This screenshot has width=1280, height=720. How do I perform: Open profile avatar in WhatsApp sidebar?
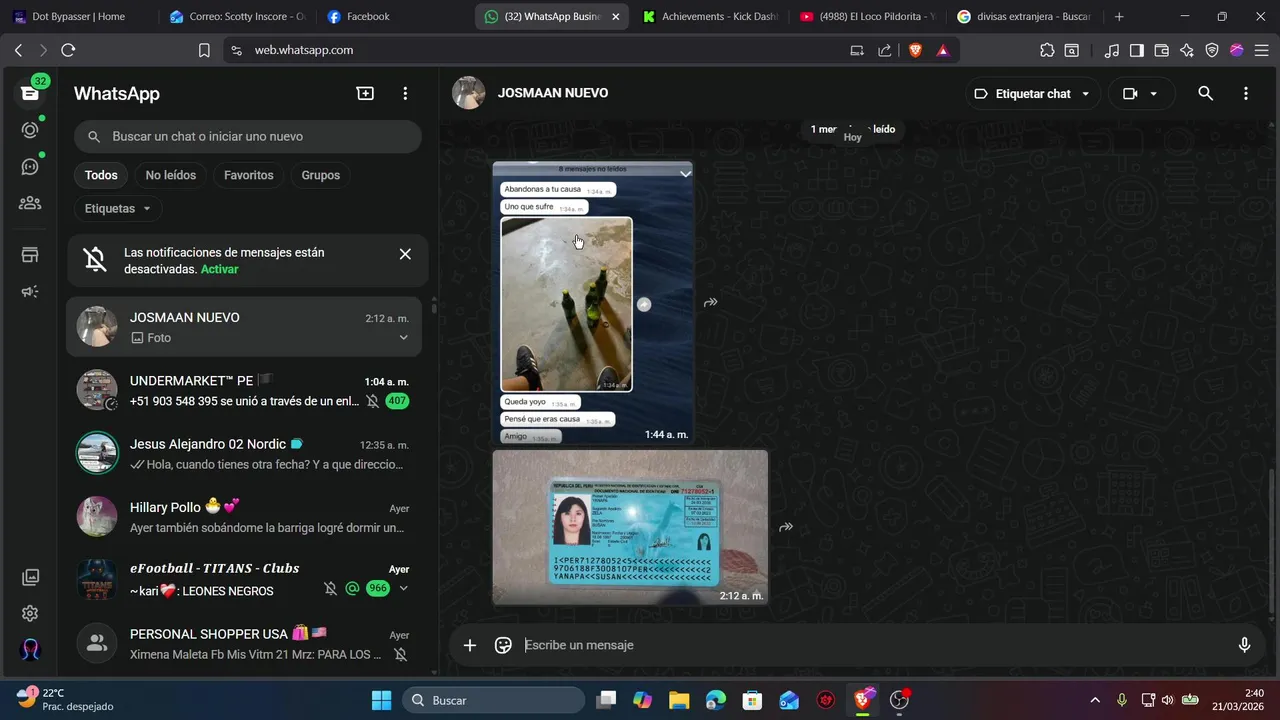(x=30, y=649)
